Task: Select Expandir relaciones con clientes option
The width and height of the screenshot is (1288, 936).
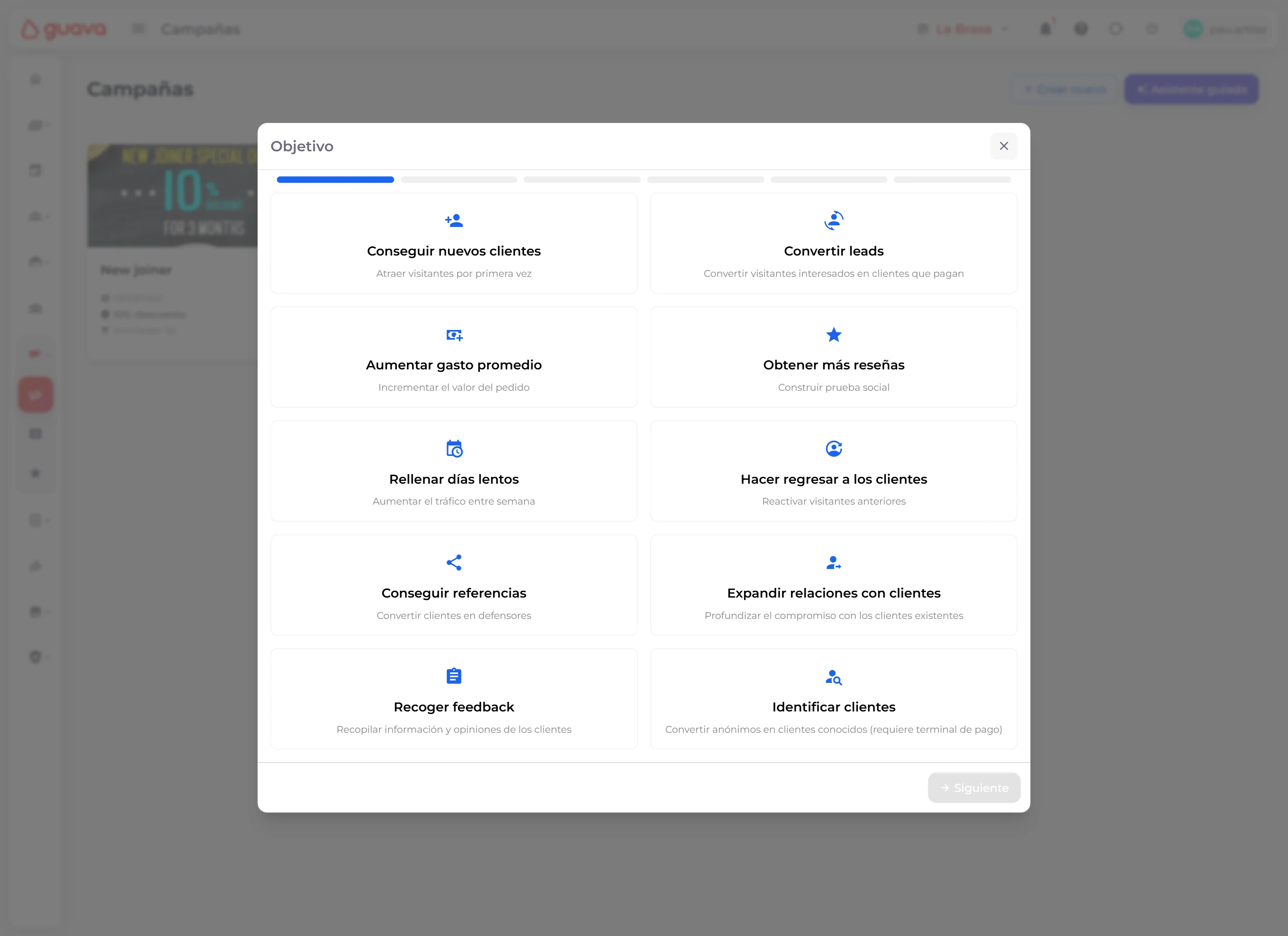Action: coord(833,585)
